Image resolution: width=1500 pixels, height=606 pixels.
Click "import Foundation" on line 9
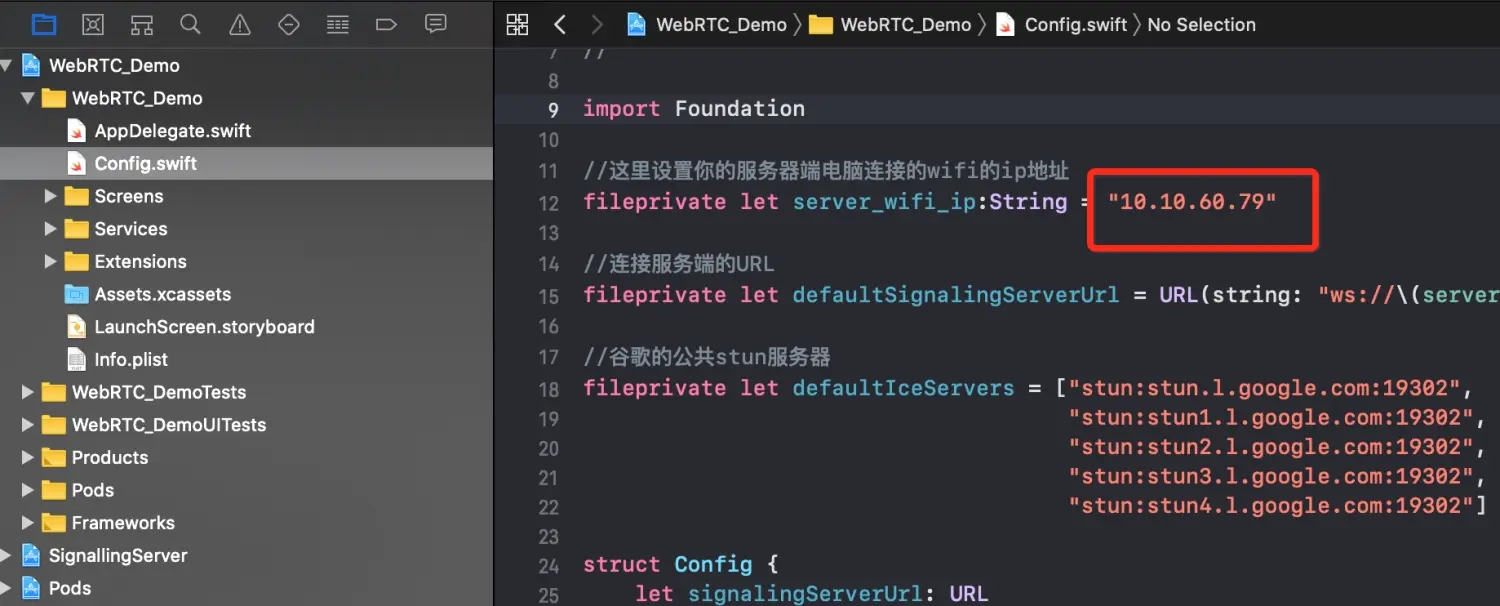[x=694, y=109]
